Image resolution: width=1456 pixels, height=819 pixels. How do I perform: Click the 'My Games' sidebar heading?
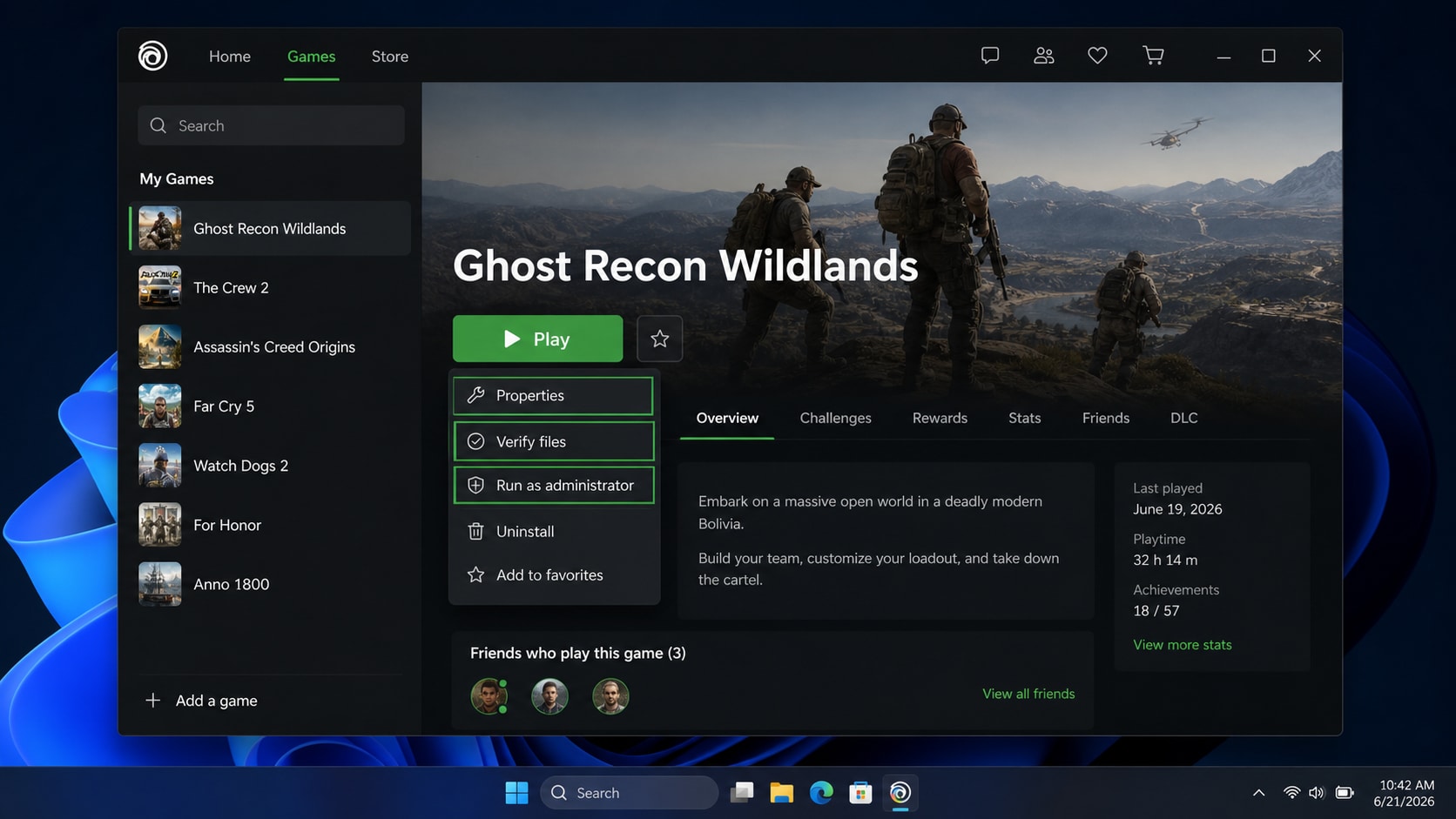tap(177, 178)
